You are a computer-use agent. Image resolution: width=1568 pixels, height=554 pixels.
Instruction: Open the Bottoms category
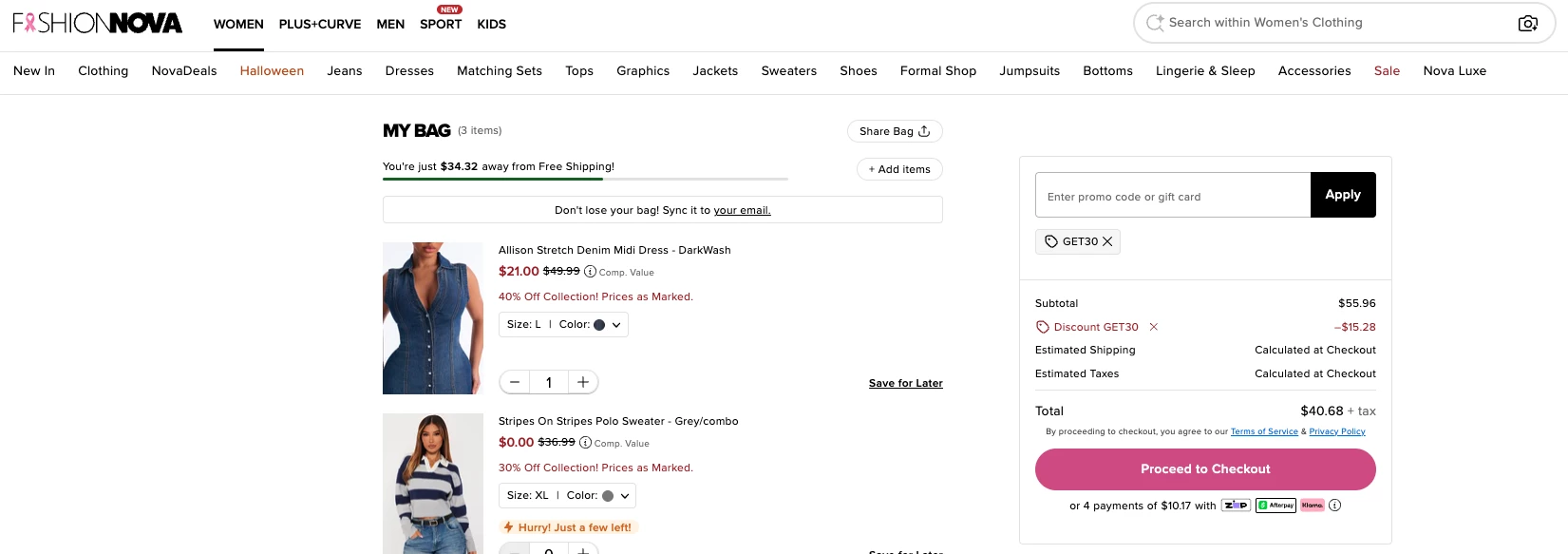pyautogui.click(x=1108, y=71)
